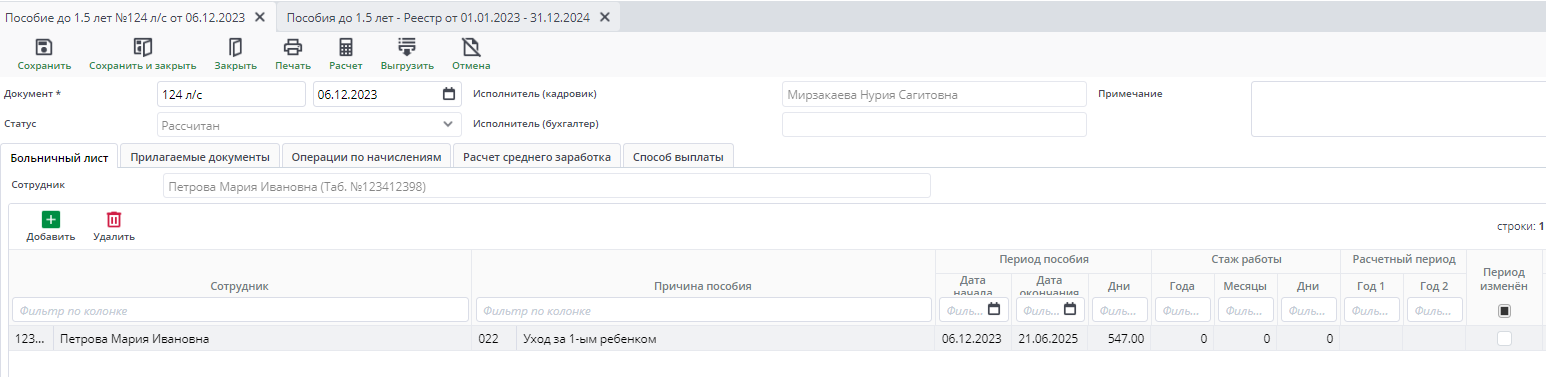Screen dimensions: 1546x377
Task: Click Сотрудник column filter field
Action: pos(240,310)
